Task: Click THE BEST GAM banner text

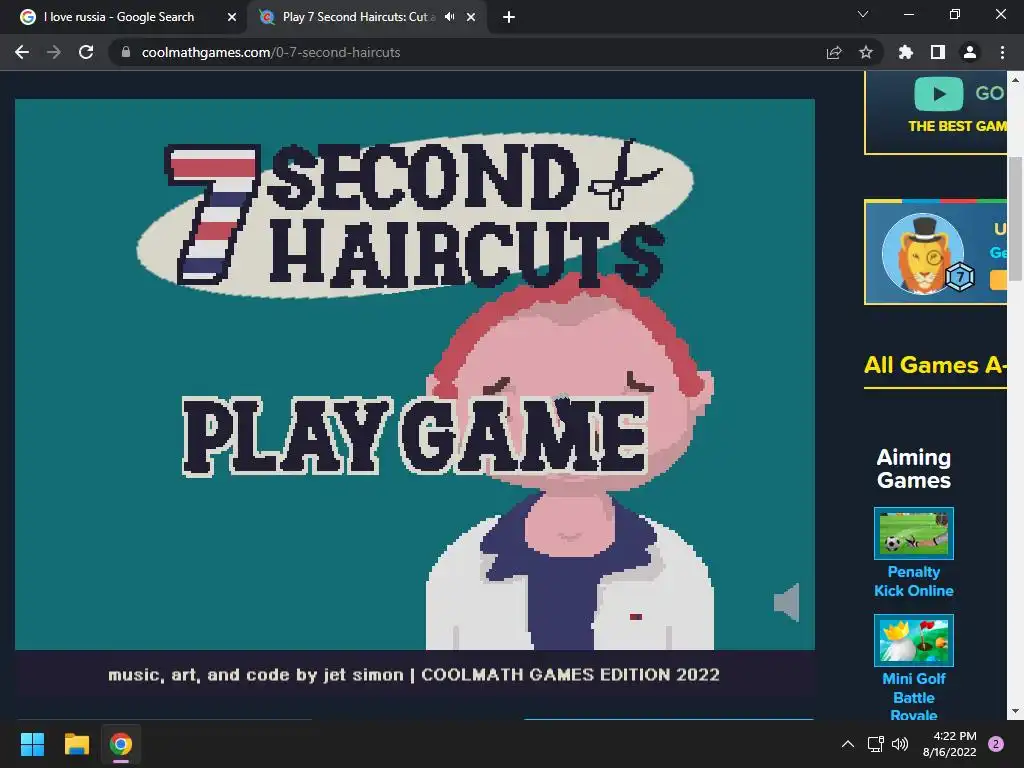Action: click(957, 126)
